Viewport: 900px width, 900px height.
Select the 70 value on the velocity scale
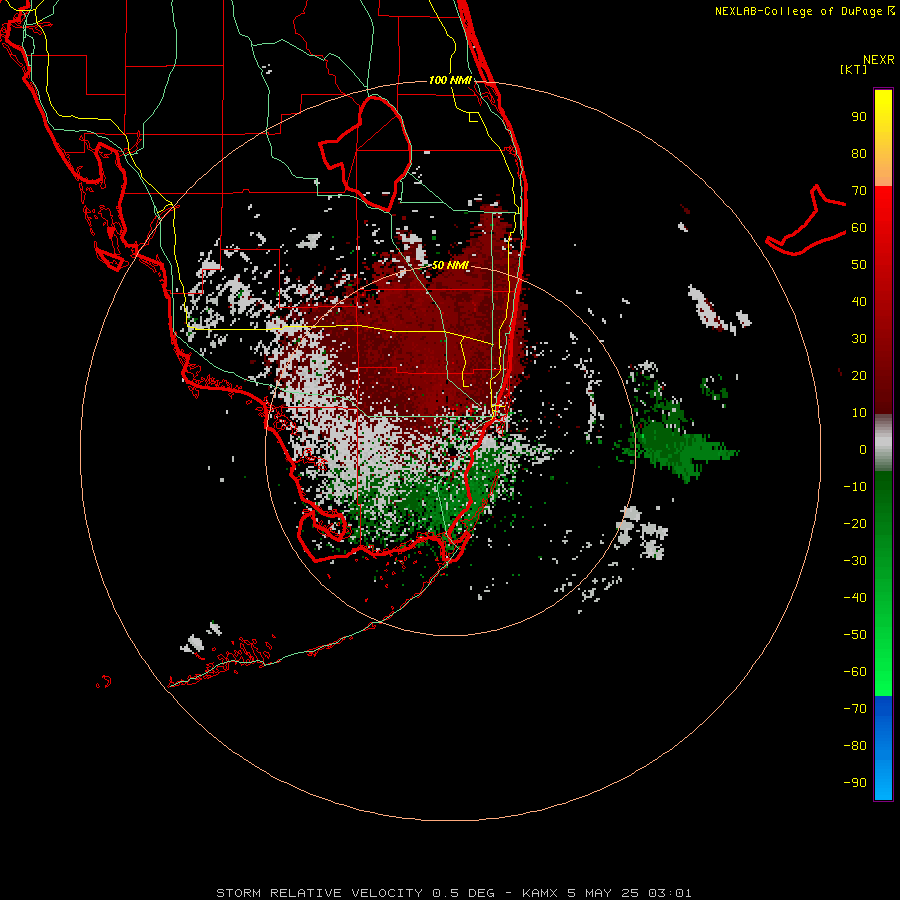[x=859, y=191]
